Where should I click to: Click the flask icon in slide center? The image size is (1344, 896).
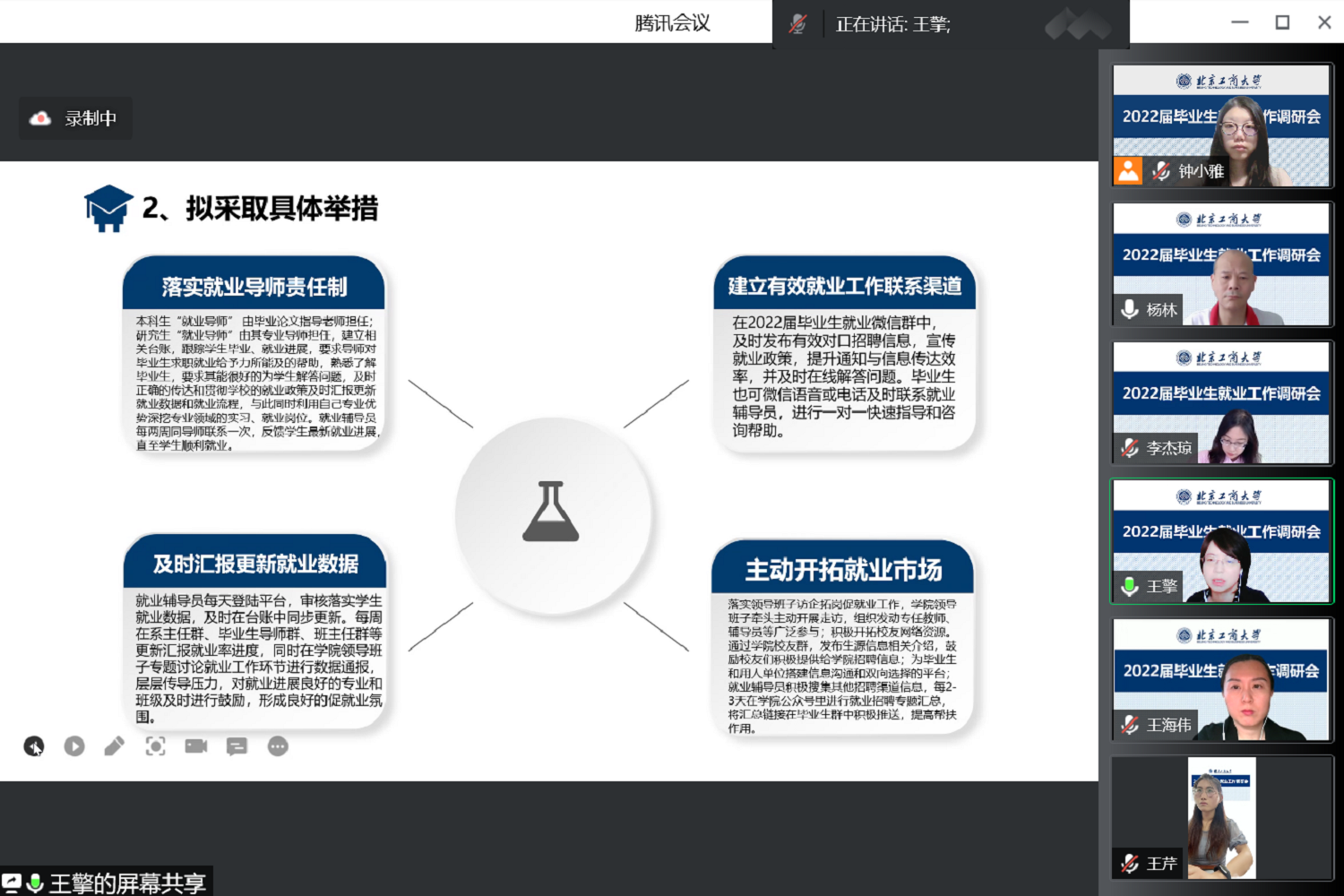point(551,512)
